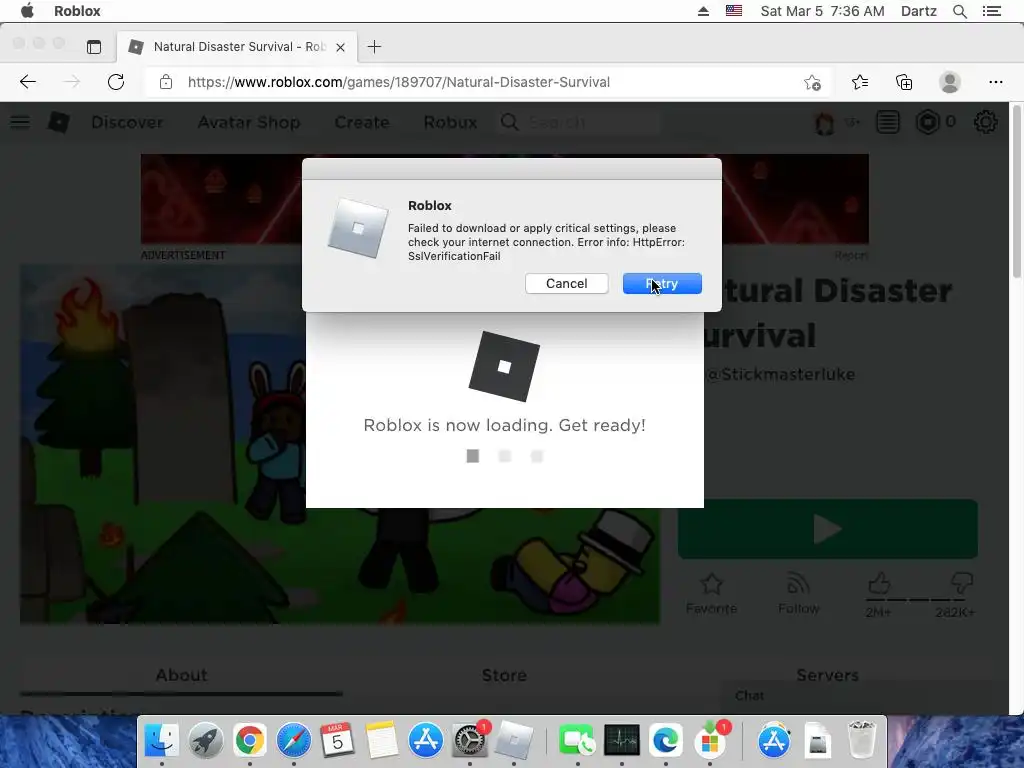
Task: Open Safari from the Dock
Action: click(293, 741)
